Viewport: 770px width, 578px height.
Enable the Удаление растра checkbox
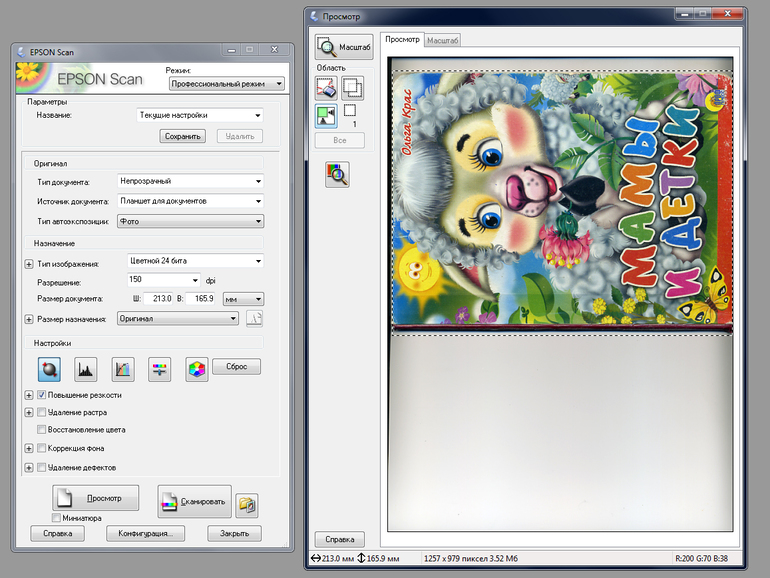(x=42, y=412)
